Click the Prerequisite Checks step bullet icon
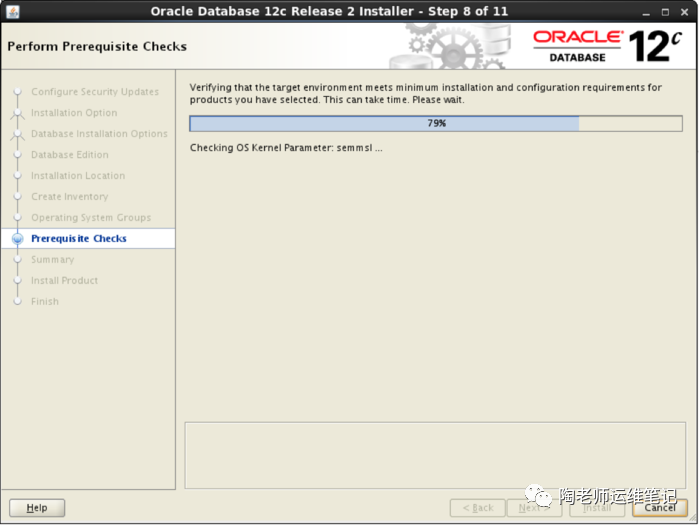 (17, 239)
